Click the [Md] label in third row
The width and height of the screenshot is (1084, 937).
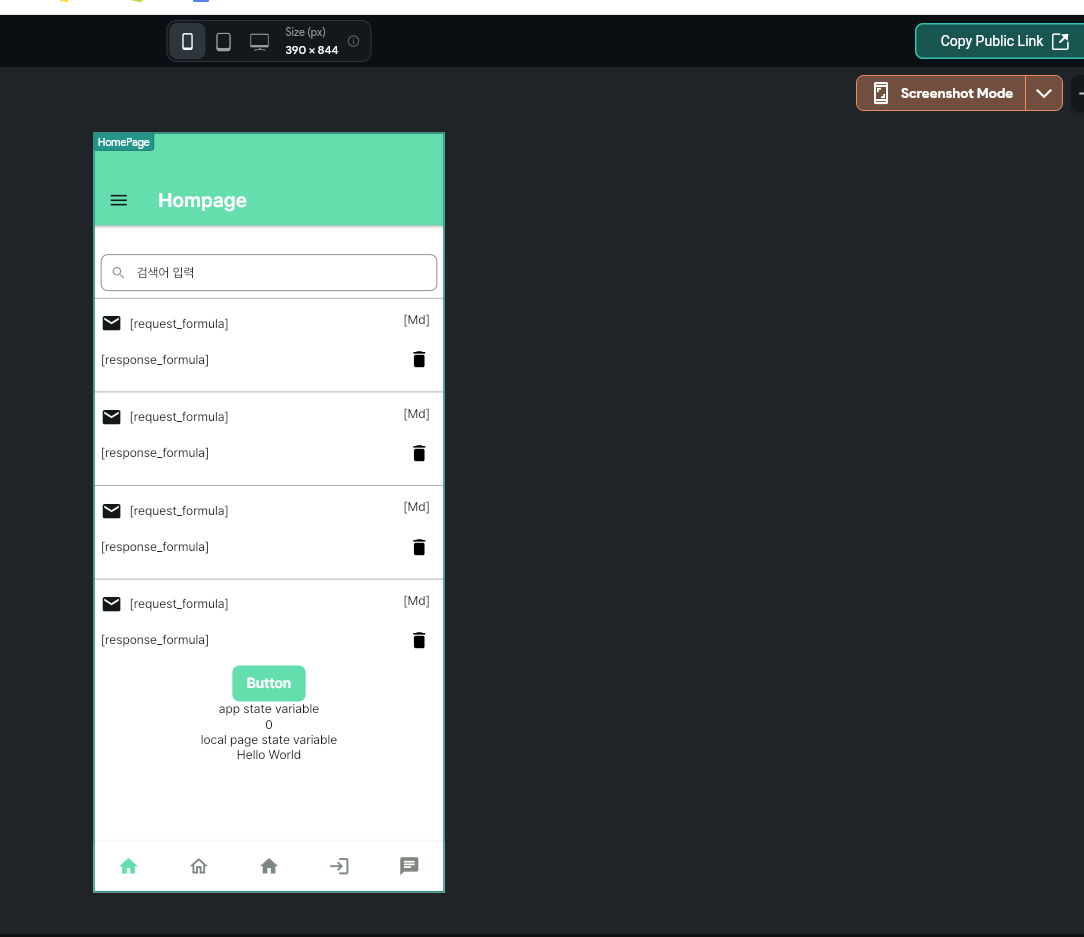(x=416, y=507)
